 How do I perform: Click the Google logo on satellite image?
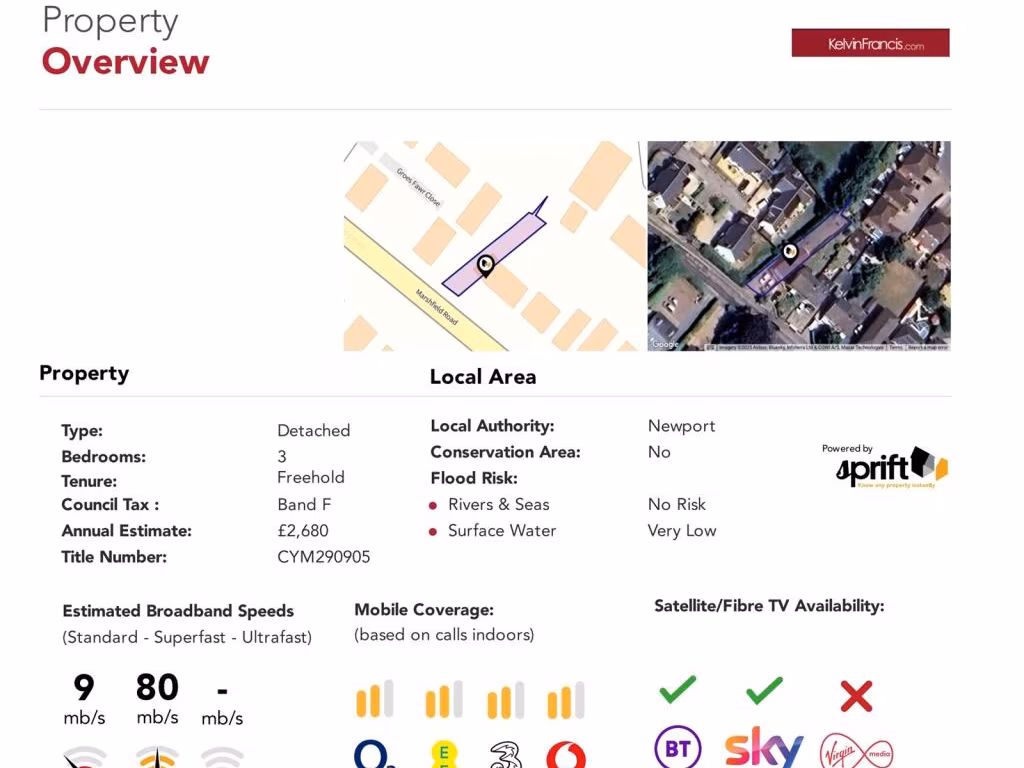coord(665,344)
